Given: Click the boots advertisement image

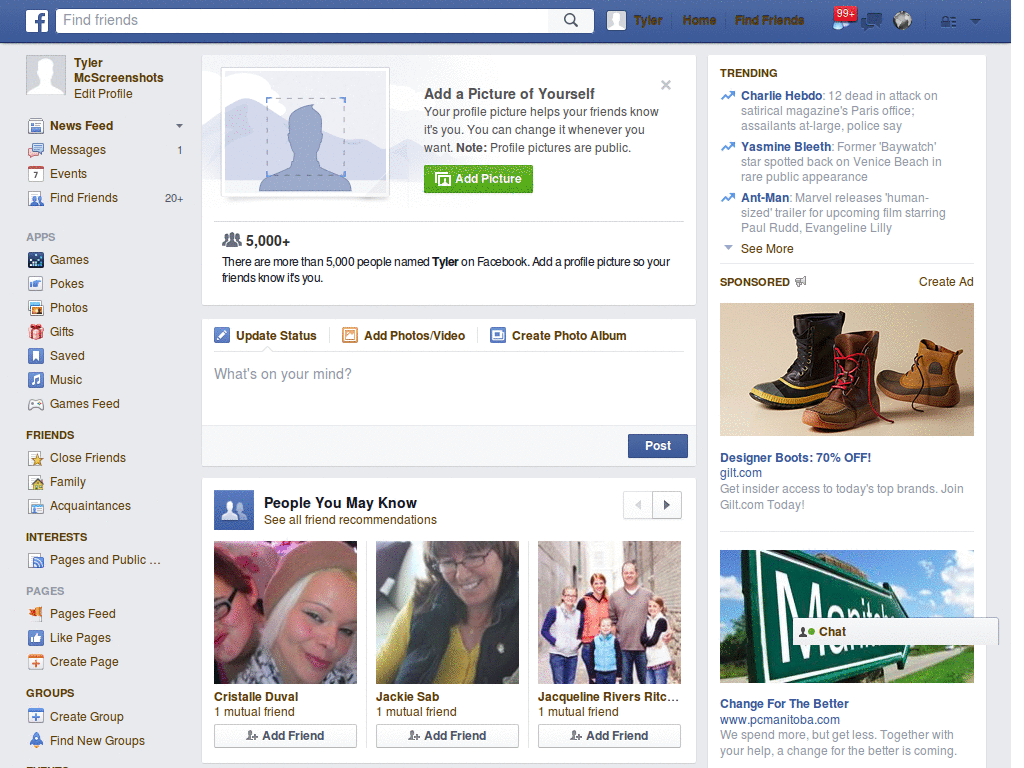Looking at the screenshot, I should click(x=846, y=370).
